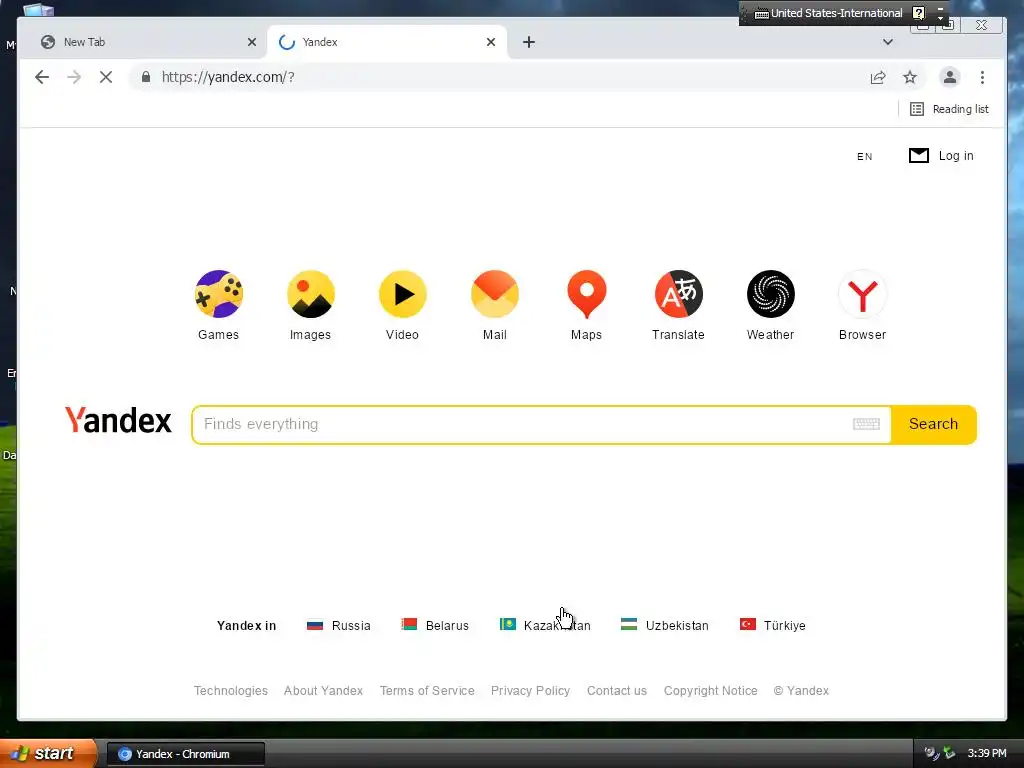This screenshot has width=1024, height=768.
Task: Open Yandex in Türkiye
Action: tap(773, 625)
